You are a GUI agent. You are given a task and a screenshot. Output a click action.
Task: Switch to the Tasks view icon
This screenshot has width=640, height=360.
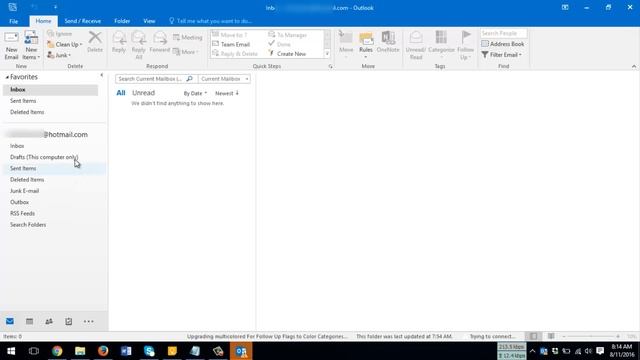pyautogui.click(x=69, y=322)
